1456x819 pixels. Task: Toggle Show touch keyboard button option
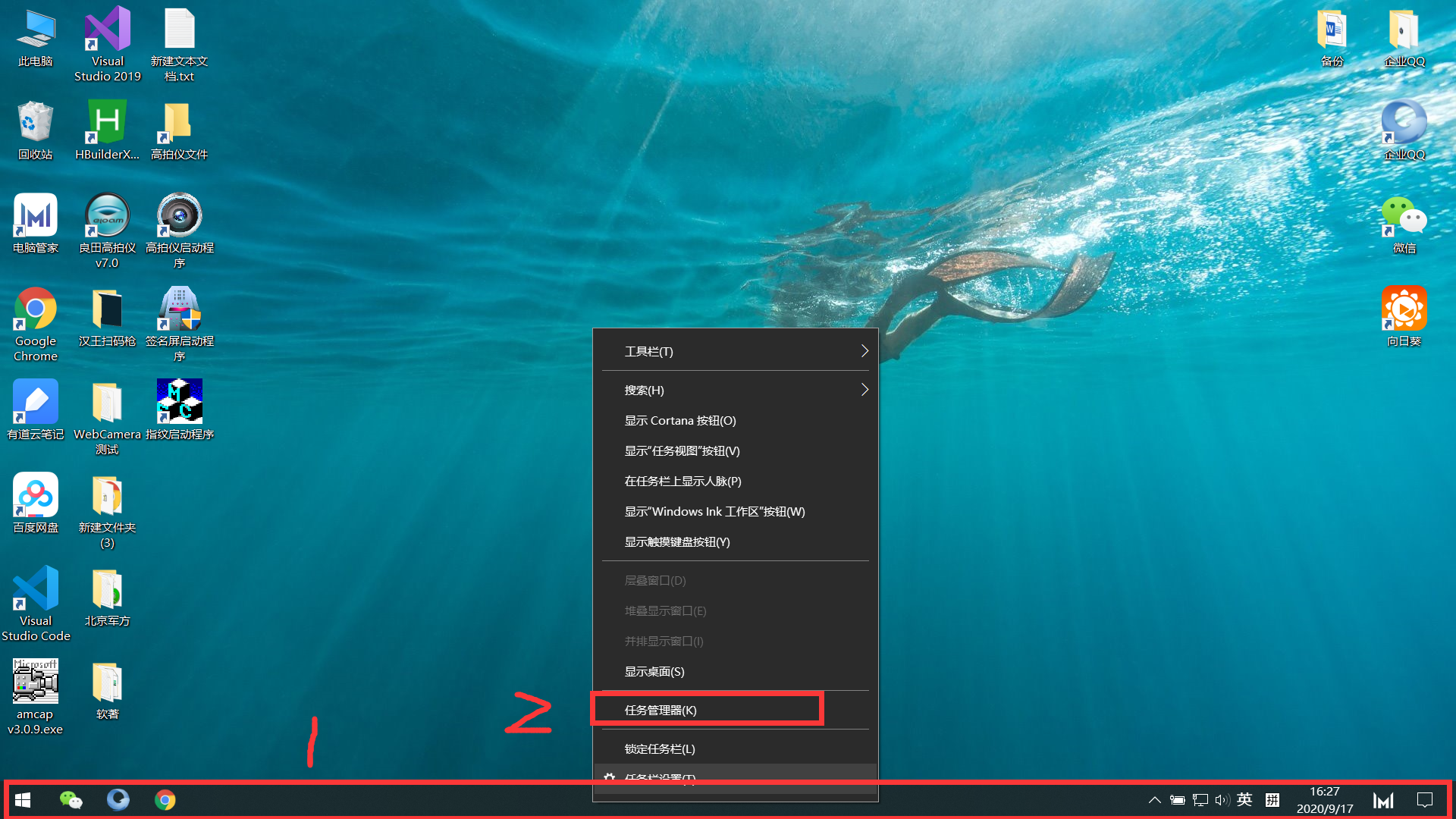click(x=676, y=542)
